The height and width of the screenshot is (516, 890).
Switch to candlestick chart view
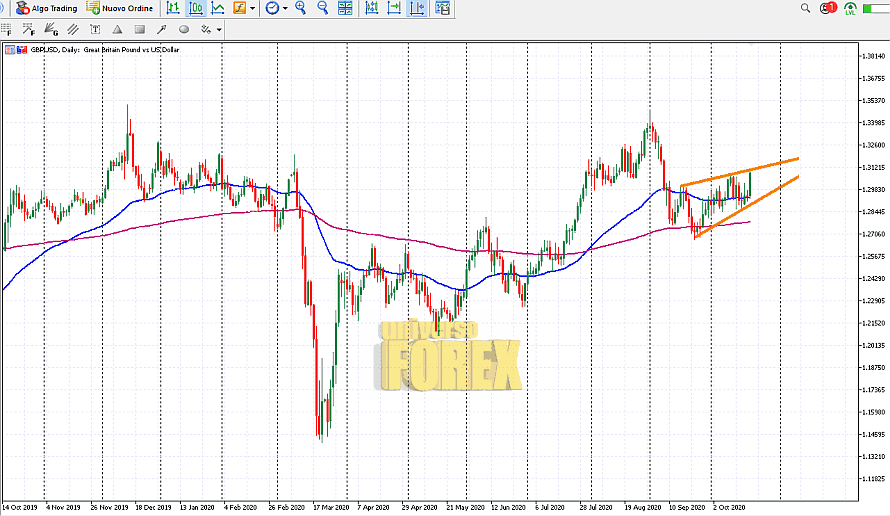pyautogui.click(x=195, y=8)
